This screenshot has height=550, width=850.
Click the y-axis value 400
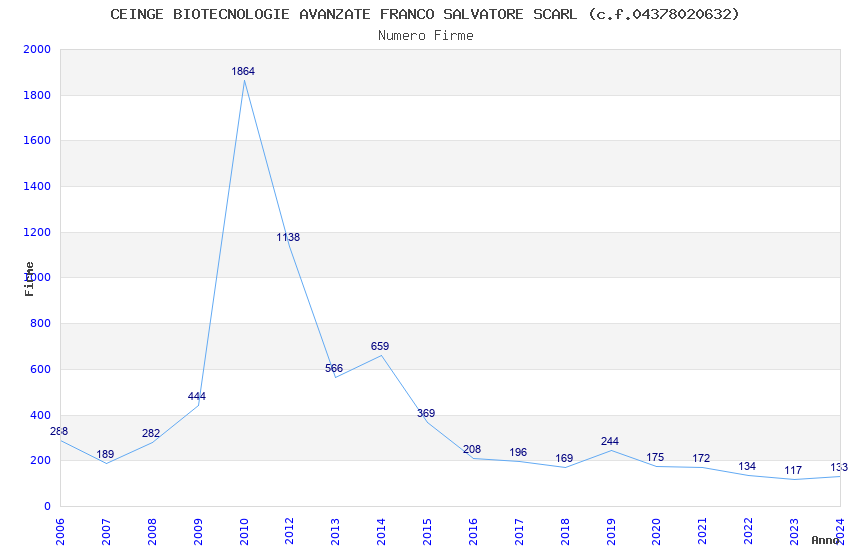(40, 416)
